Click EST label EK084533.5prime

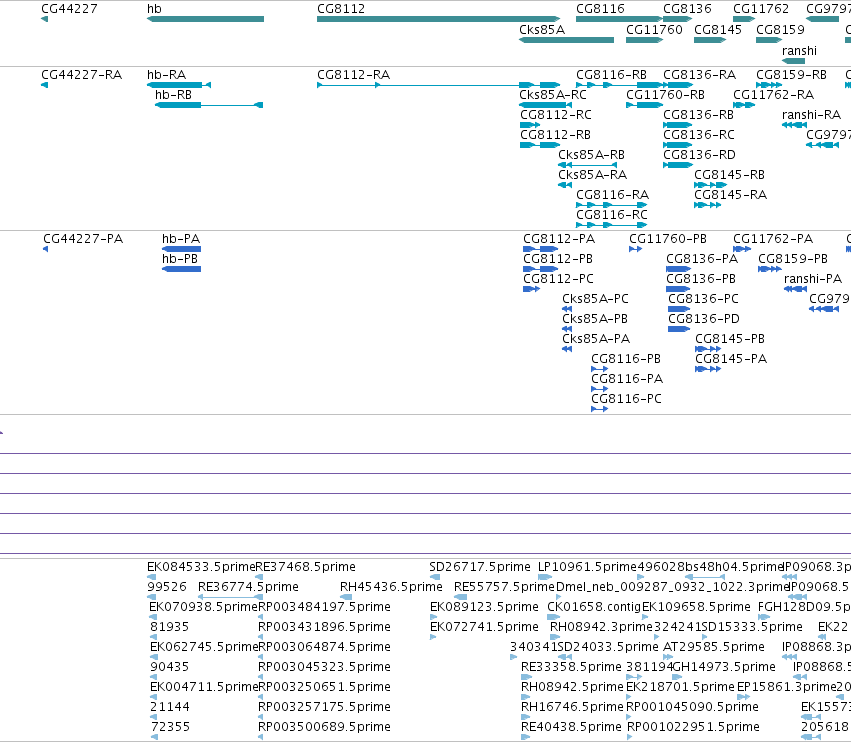point(201,567)
